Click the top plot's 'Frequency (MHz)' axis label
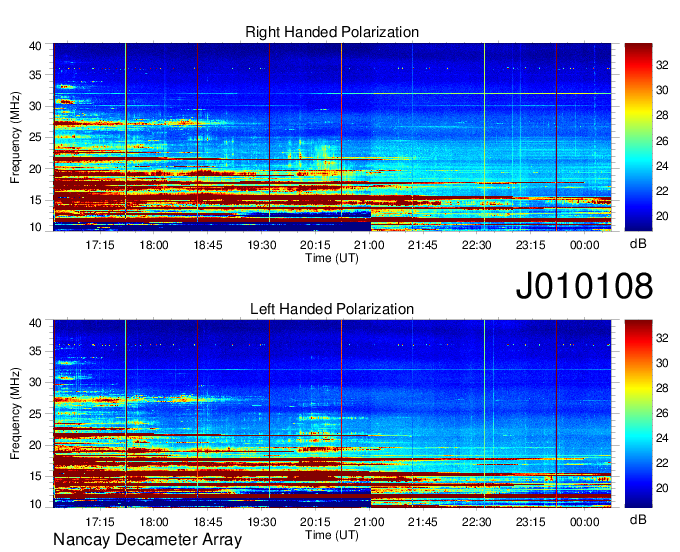The width and height of the screenshot is (680, 552). click(15, 137)
